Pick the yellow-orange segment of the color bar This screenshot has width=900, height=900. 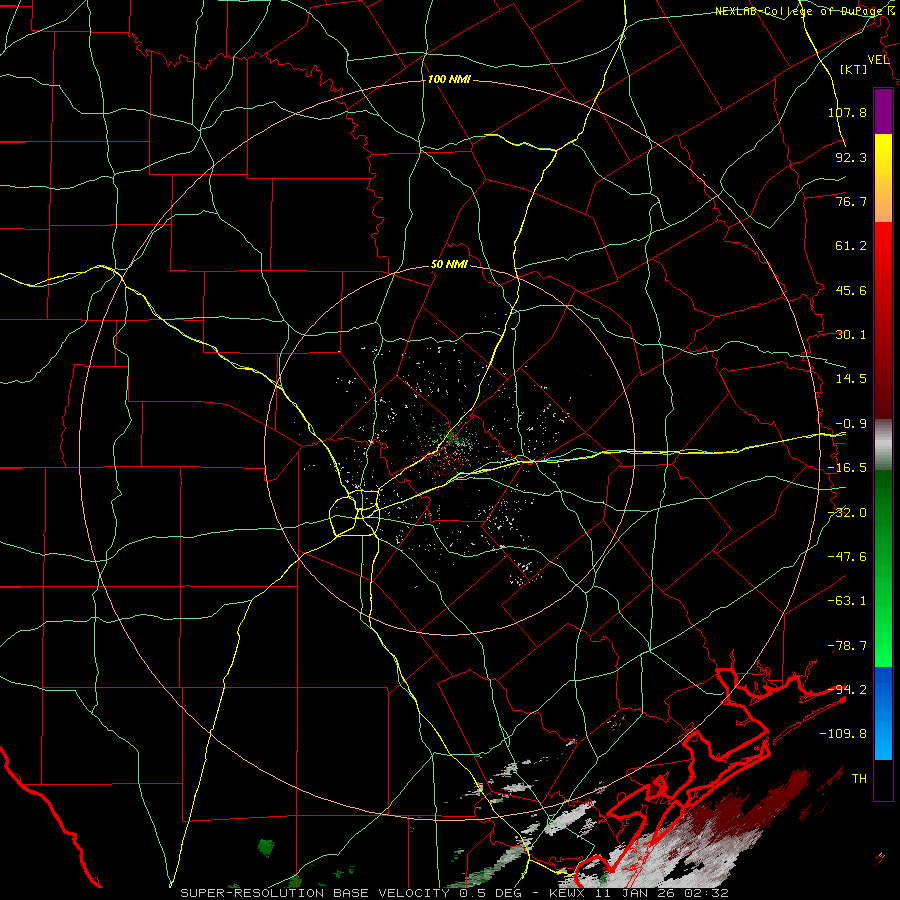(883, 178)
